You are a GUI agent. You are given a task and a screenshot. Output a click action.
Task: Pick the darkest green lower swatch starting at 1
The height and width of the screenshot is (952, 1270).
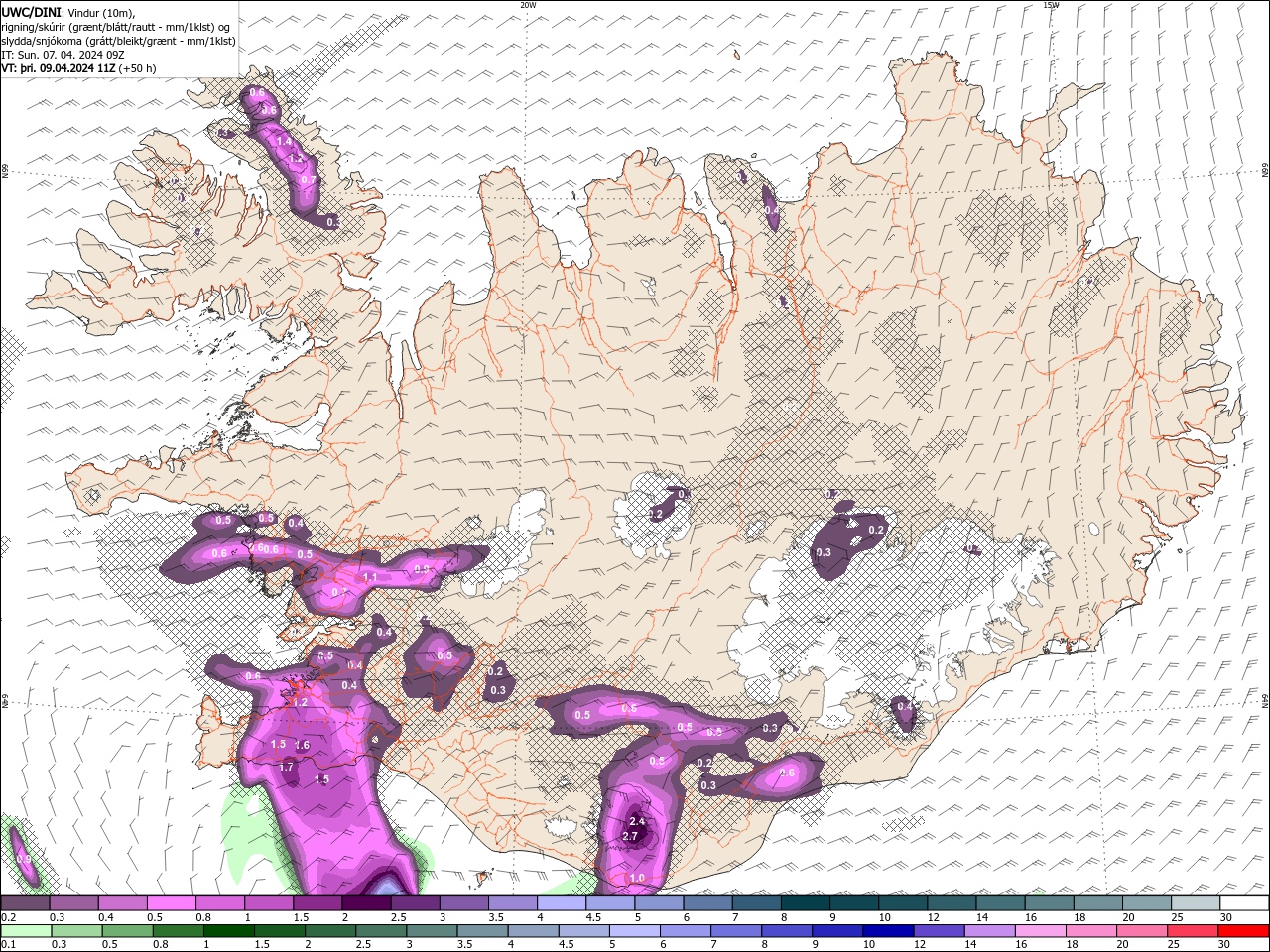coord(228,931)
